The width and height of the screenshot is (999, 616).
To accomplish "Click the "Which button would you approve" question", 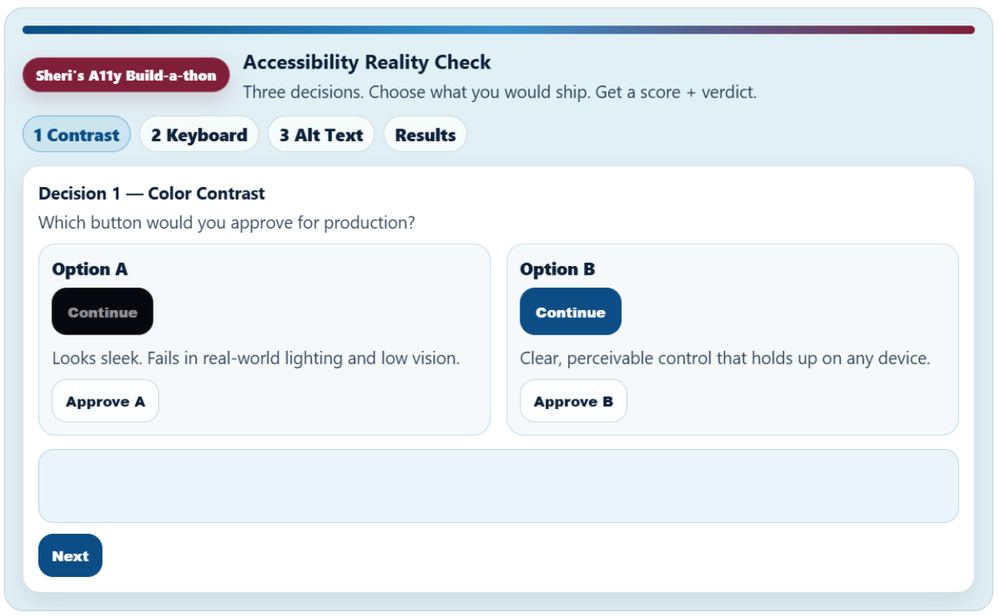I will pos(226,222).
